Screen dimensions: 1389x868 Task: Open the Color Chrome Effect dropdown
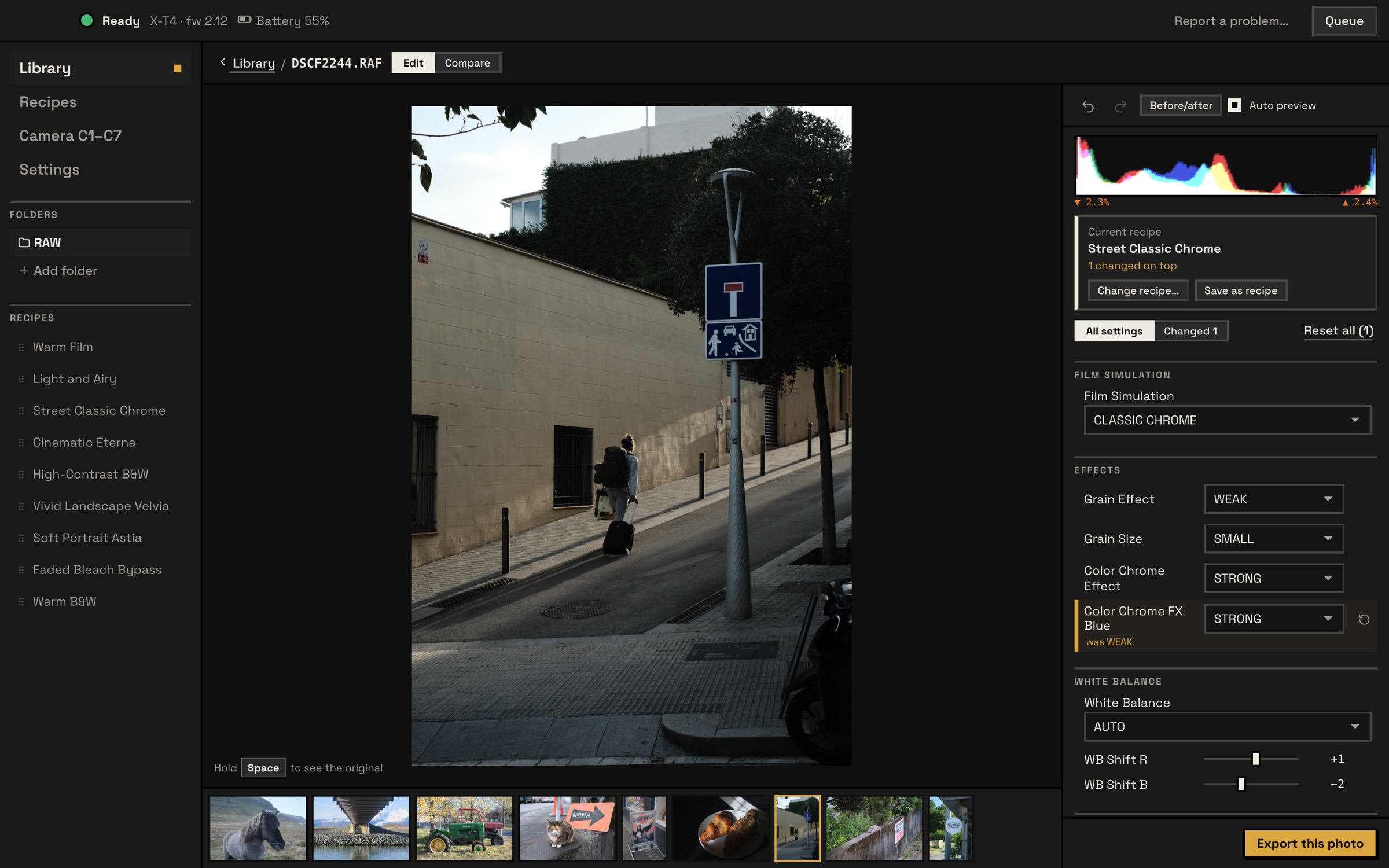(x=1273, y=578)
